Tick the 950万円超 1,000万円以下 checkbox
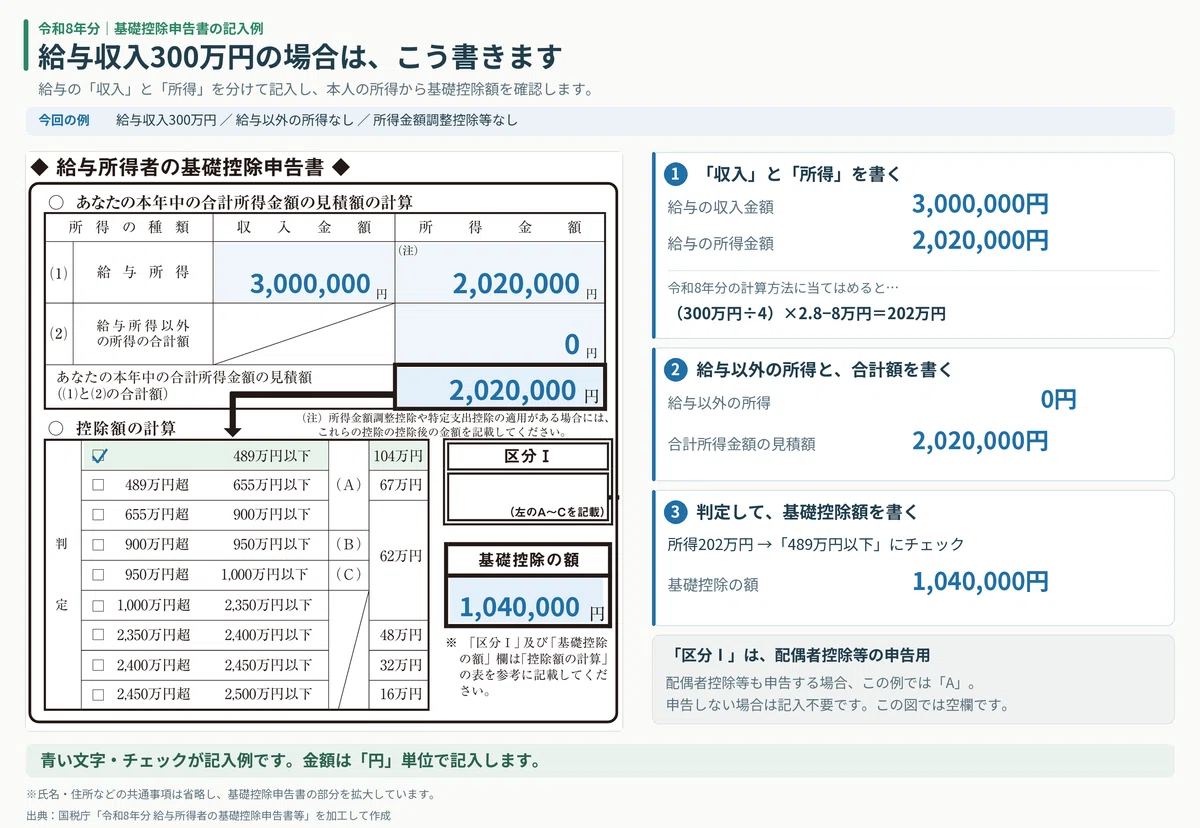The width and height of the screenshot is (1200, 828). click(x=98, y=575)
